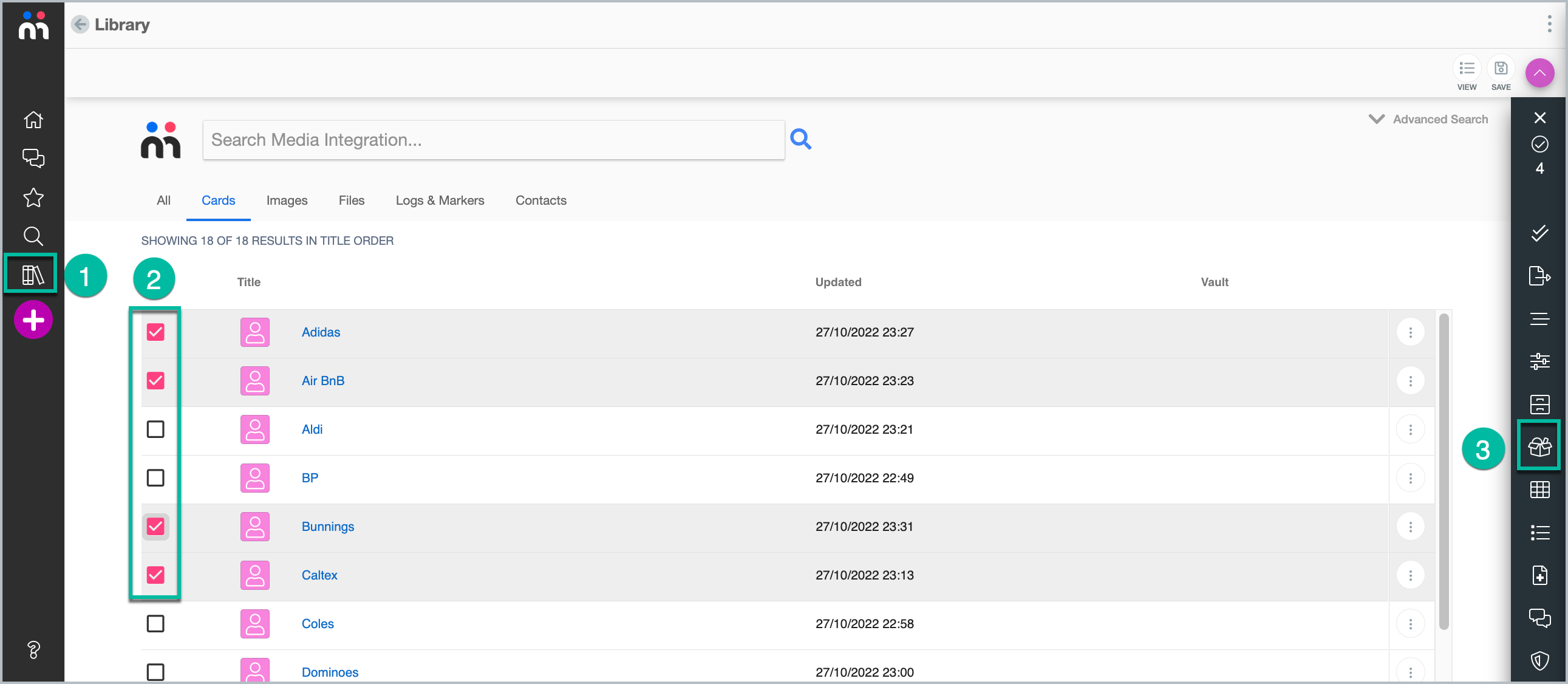Open the three-dot menu for Bunnings row
The image size is (1568, 684).
(1409, 526)
